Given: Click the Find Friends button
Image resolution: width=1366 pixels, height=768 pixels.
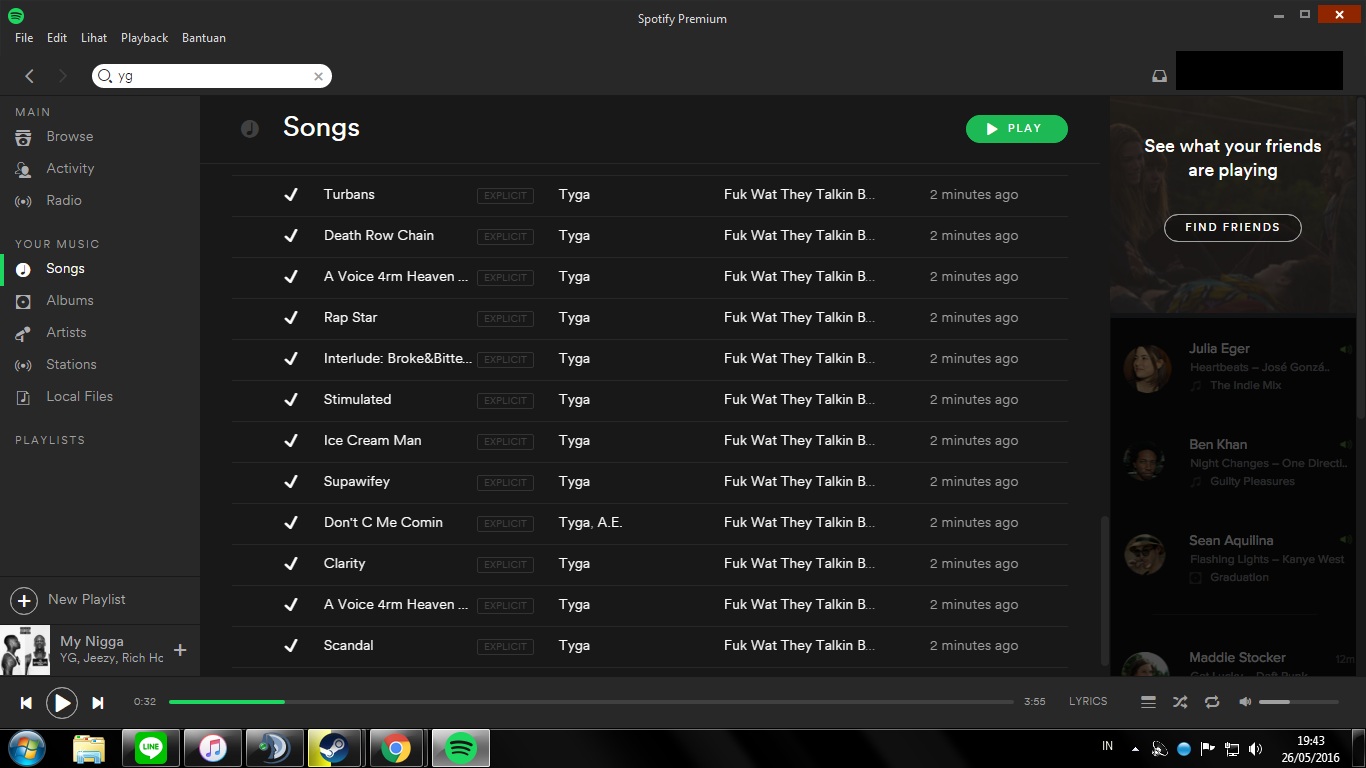Looking at the screenshot, I should click(x=1233, y=228).
